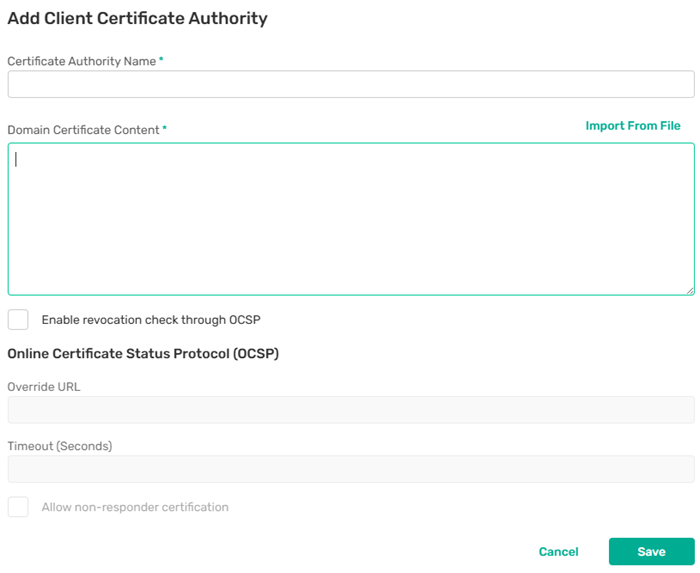Click the "Online Certificate Status Protocol (OCSP)" heading
Screen dimensions: 700x573
[x=143, y=354]
